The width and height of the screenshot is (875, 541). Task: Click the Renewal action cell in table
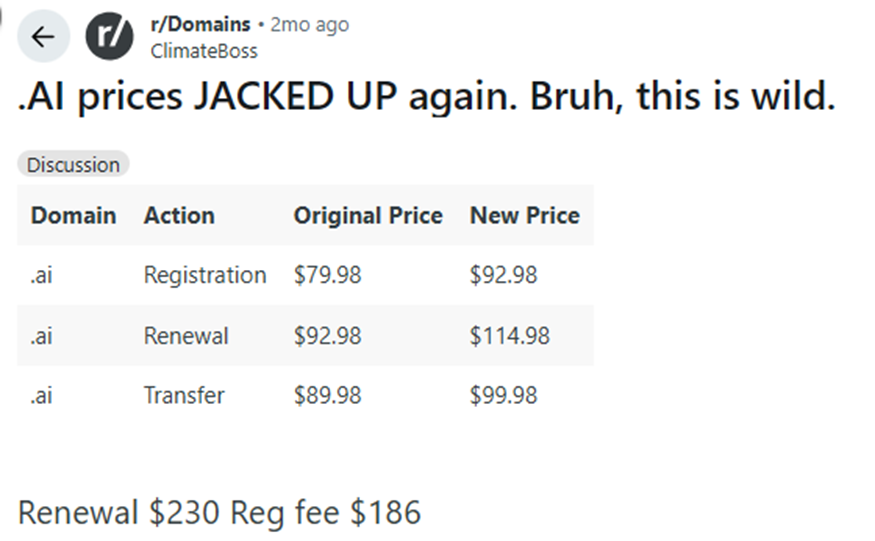[x=186, y=336]
